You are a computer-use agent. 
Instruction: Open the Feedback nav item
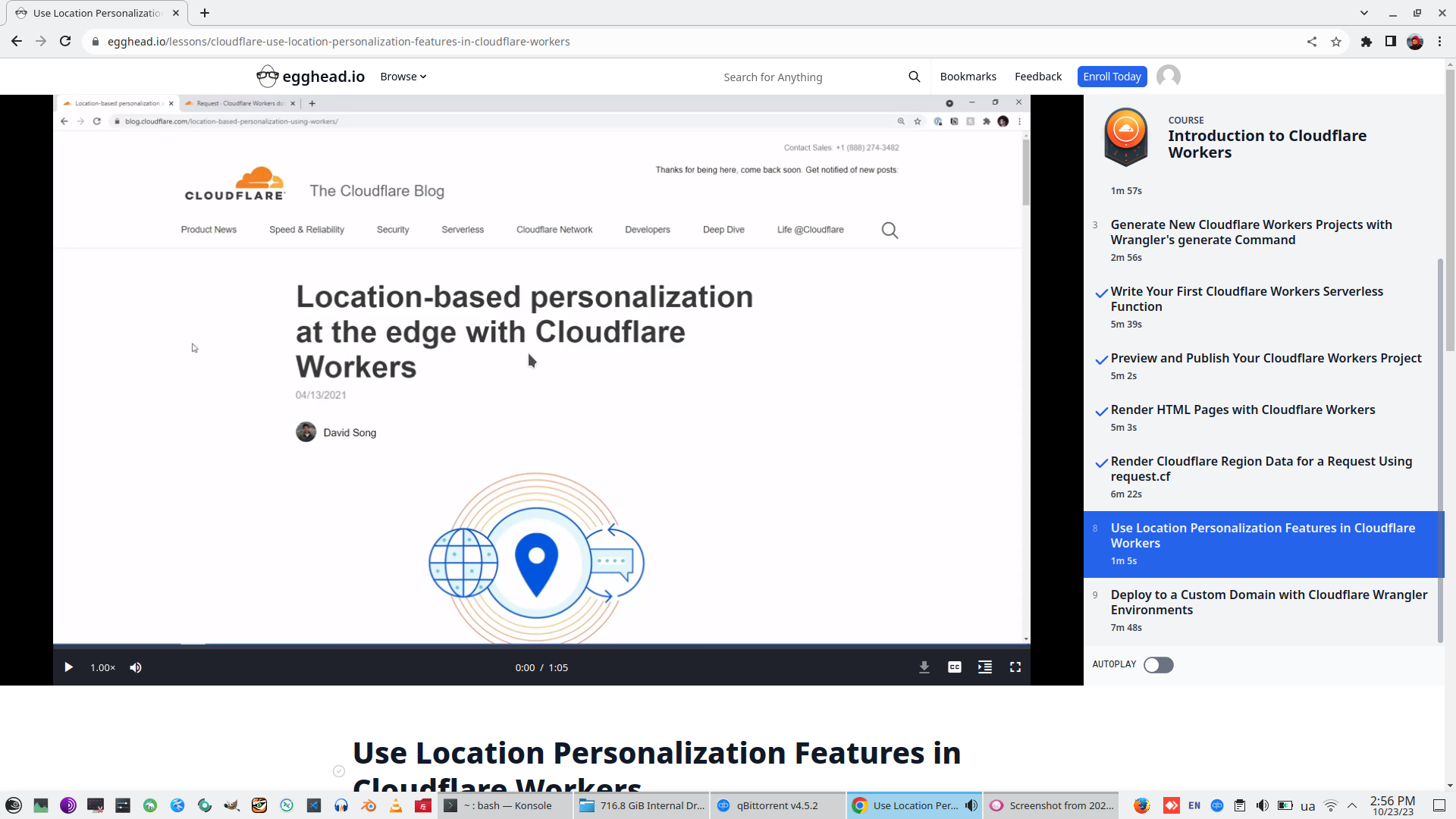[1037, 77]
